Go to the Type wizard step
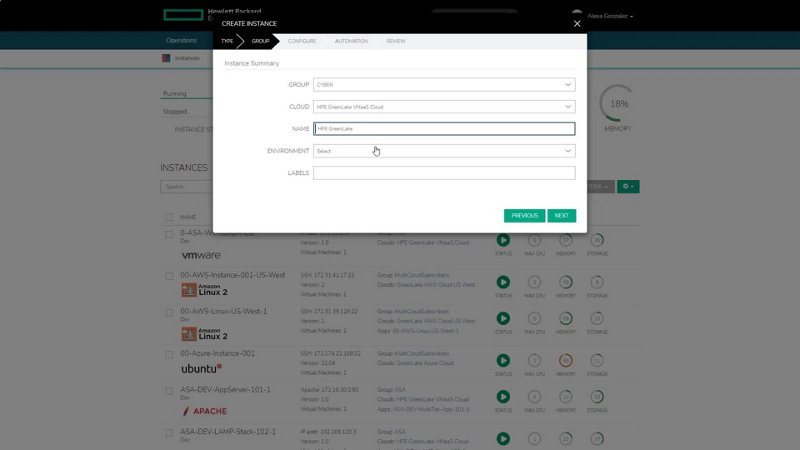The width and height of the screenshot is (800, 450). [x=227, y=41]
